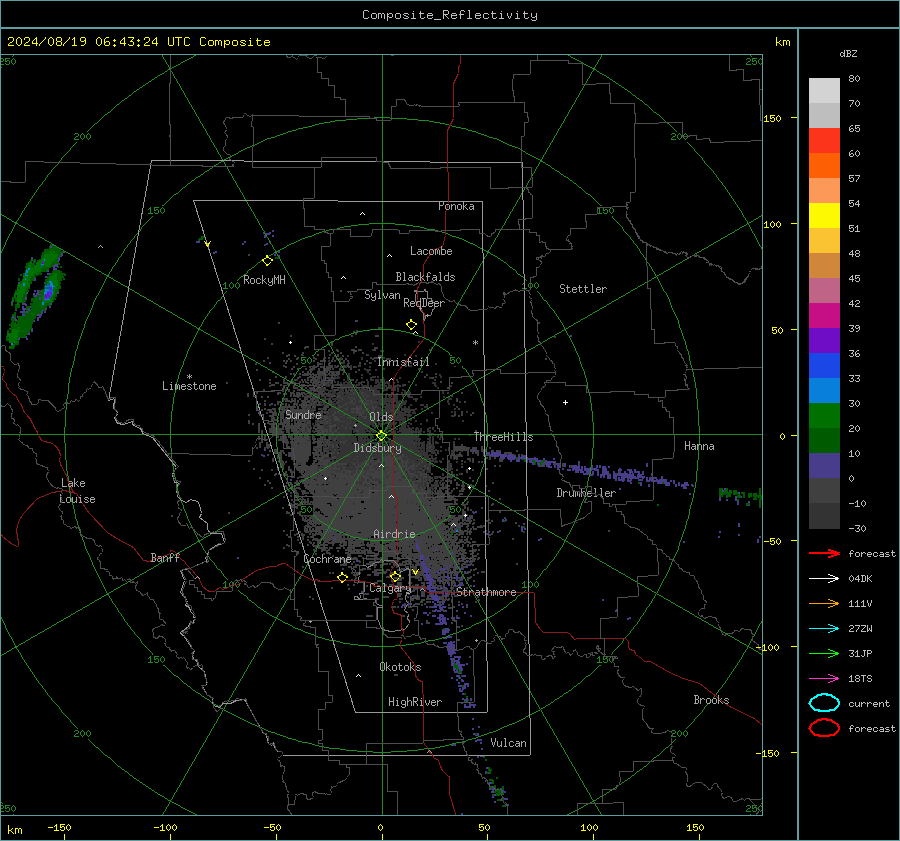Pick the indigo 0-10 dBZ swatch

coord(824,466)
